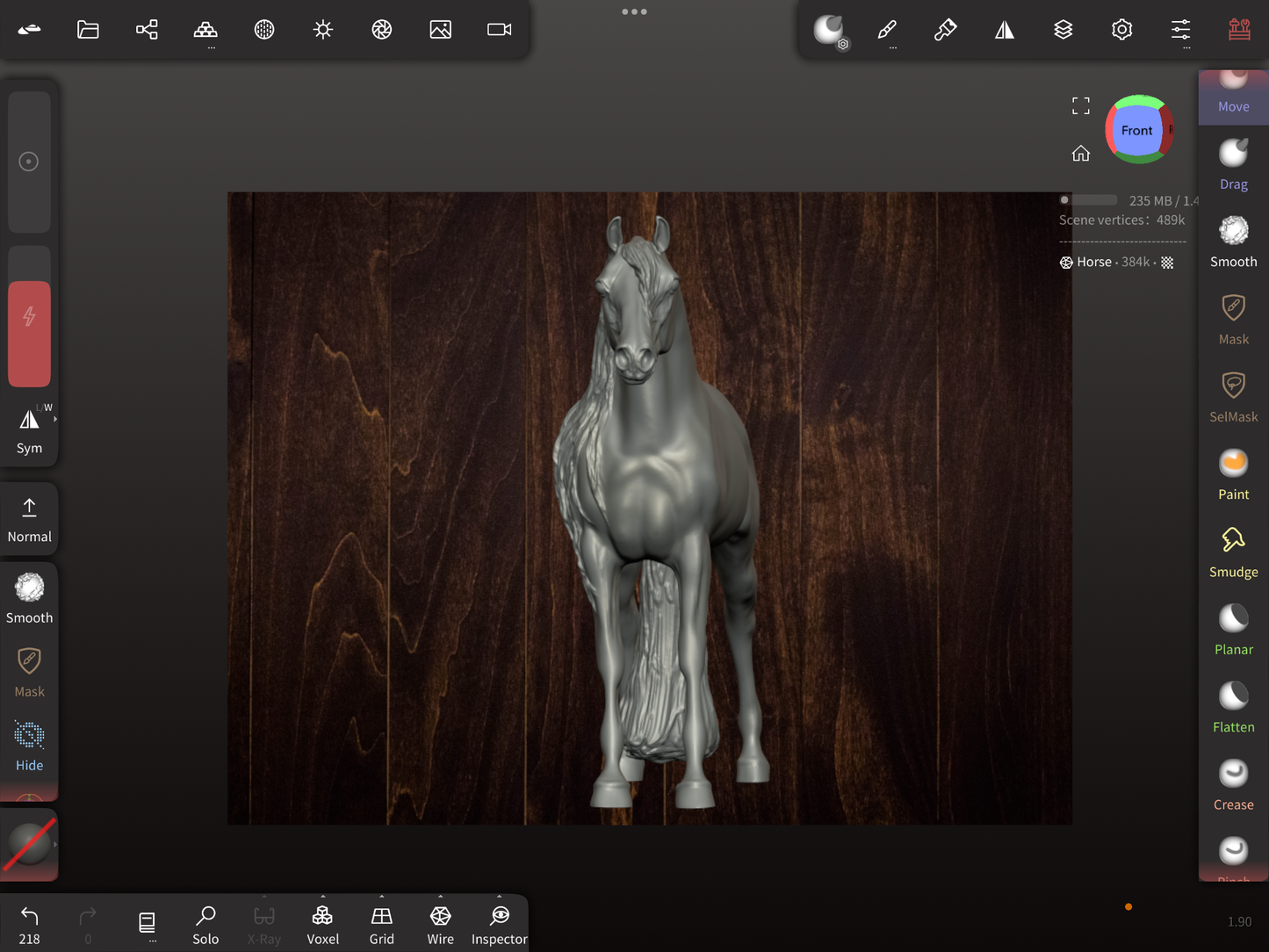Open the Layers stack menu
1269x952 pixels.
click(1063, 30)
